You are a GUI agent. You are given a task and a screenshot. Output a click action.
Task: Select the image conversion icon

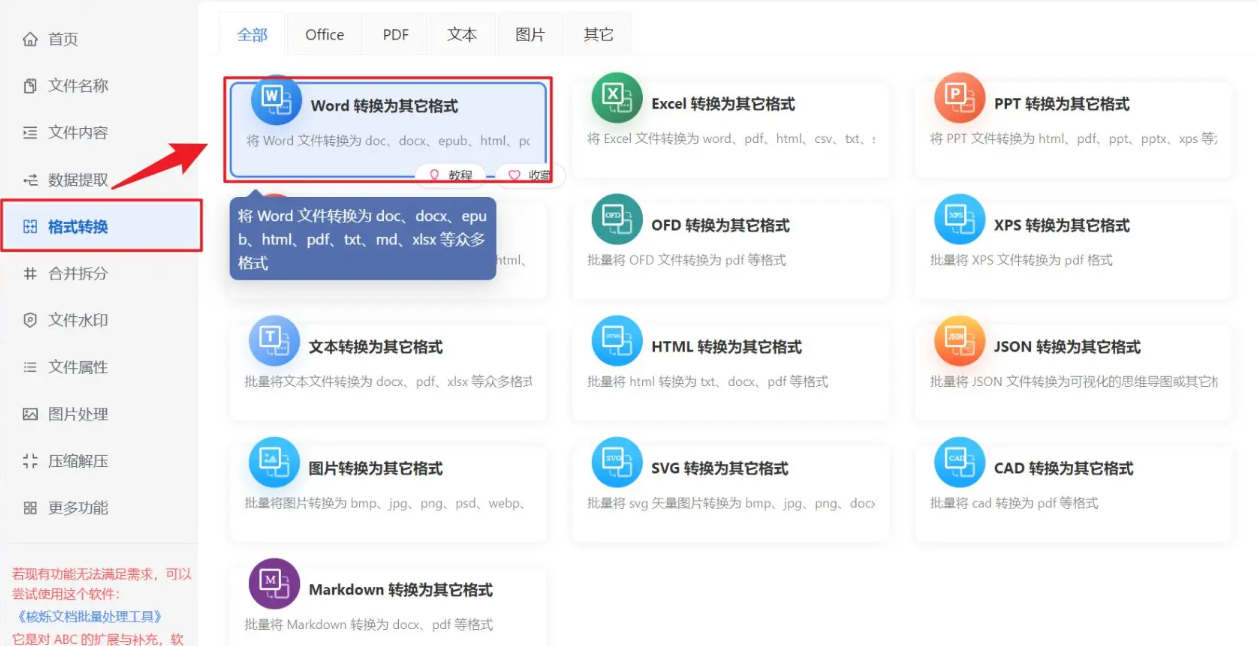(274, 462)
